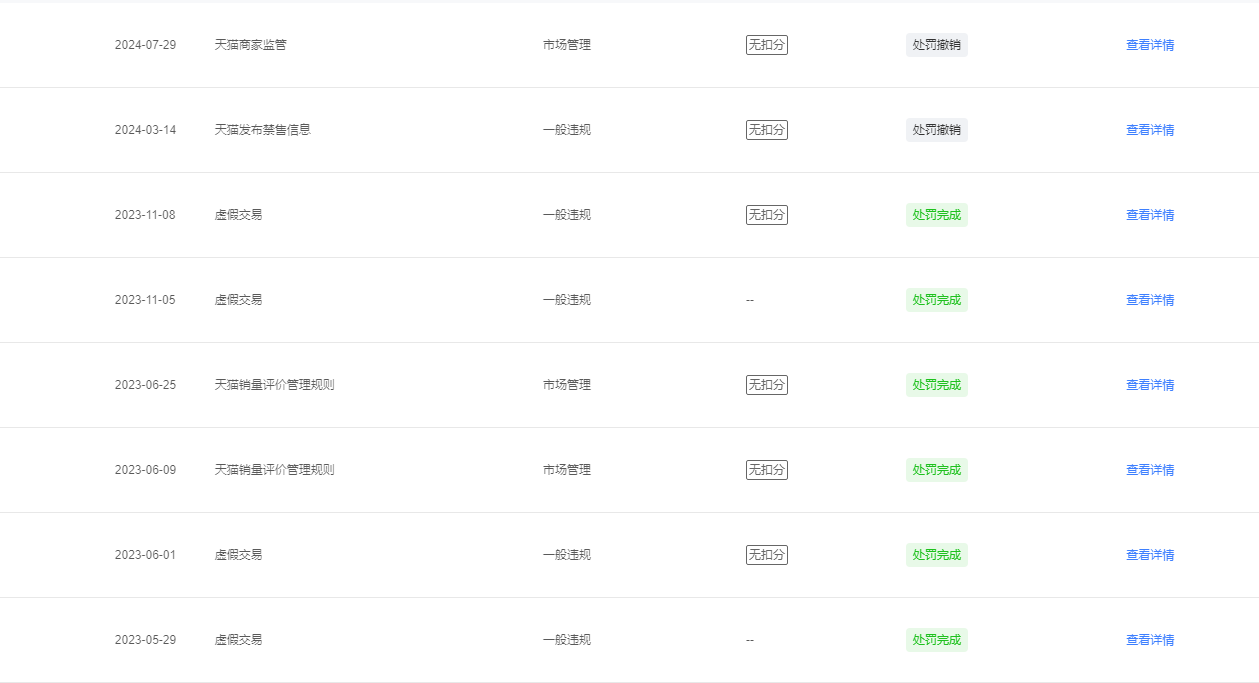Open 查看详情 for the 2023-06-09 record
Viewport: 1259px width, 683px height.
pos(1150,470)
